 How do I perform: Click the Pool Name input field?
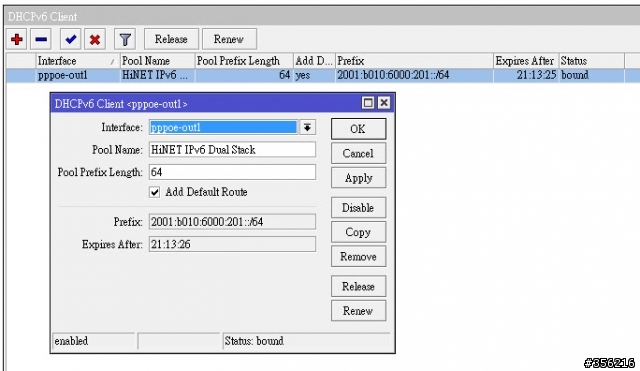[x=232, y=150]
